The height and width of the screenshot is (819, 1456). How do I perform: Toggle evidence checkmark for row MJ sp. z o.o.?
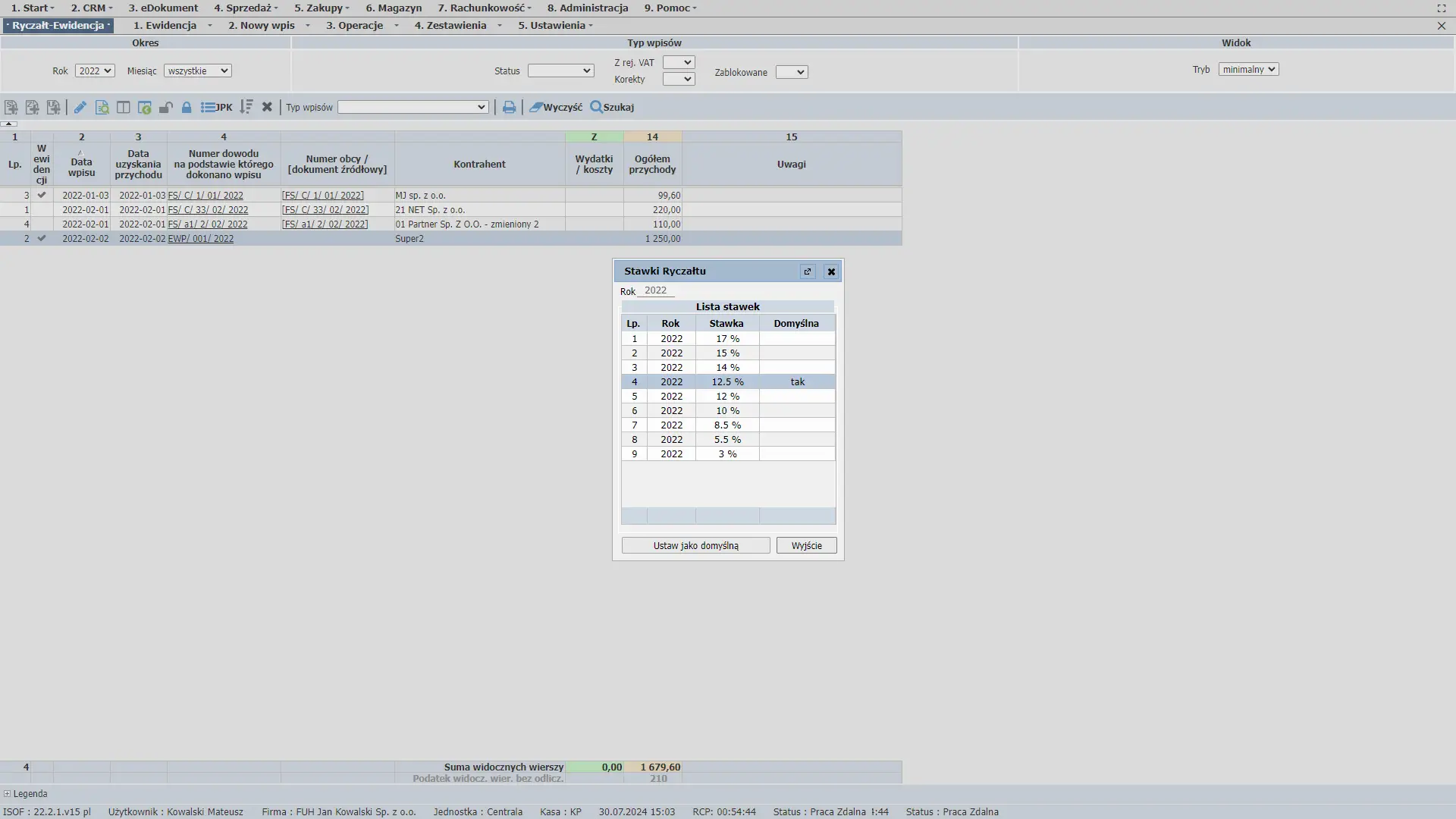(x=42, y=195)
